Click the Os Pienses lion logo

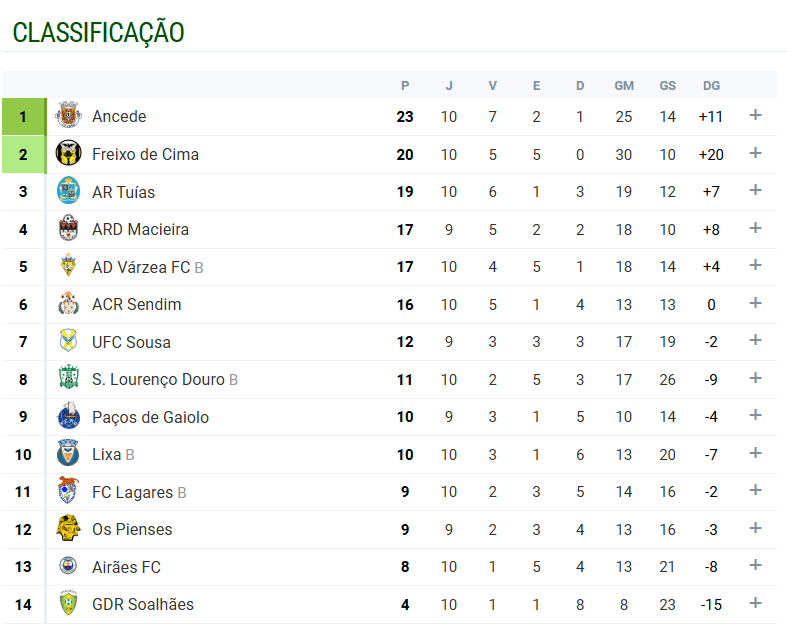(x=68, y=529)
